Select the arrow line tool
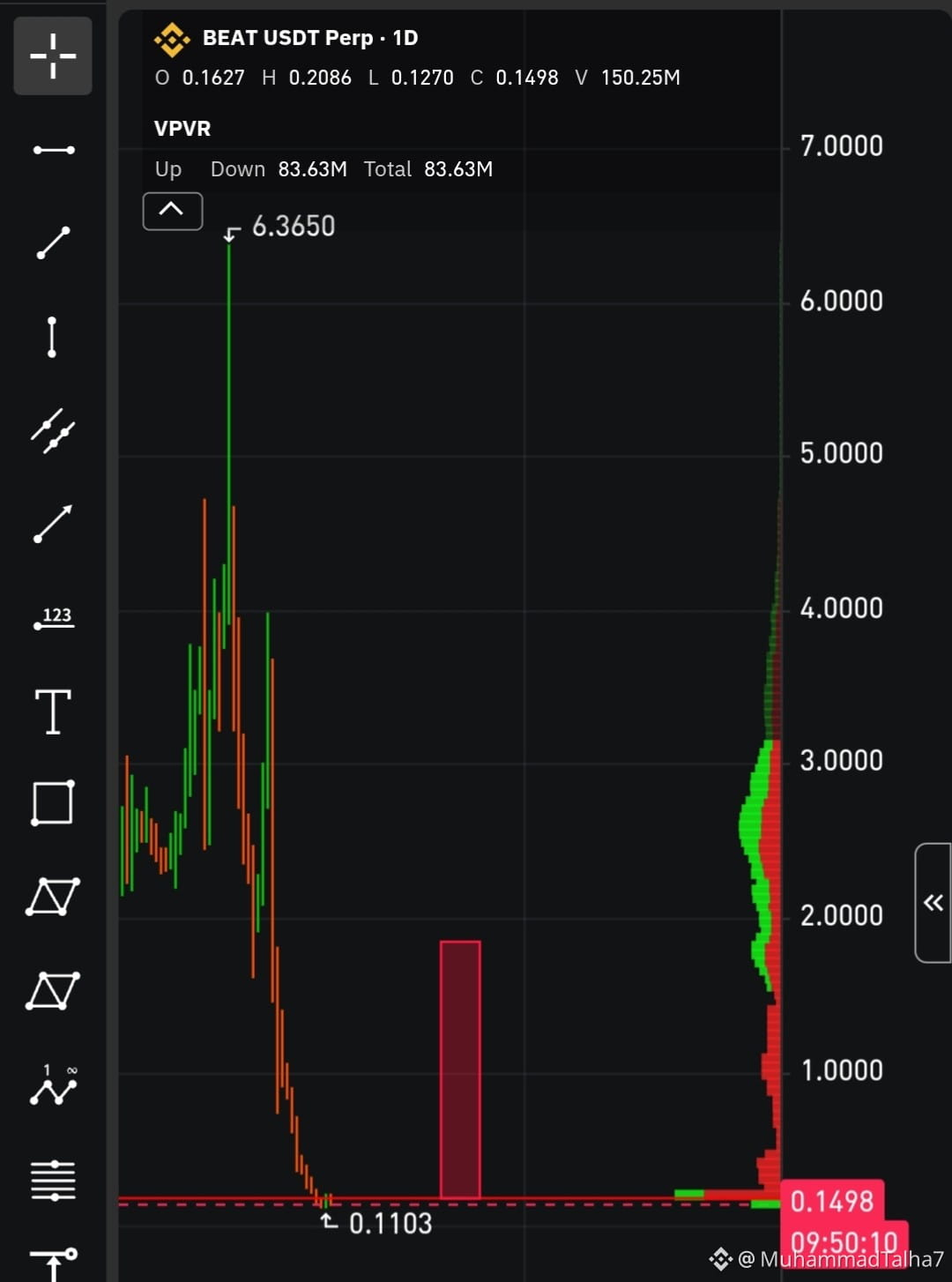Viewport: 952px width, 1282px height. click(x=53, y=524)
